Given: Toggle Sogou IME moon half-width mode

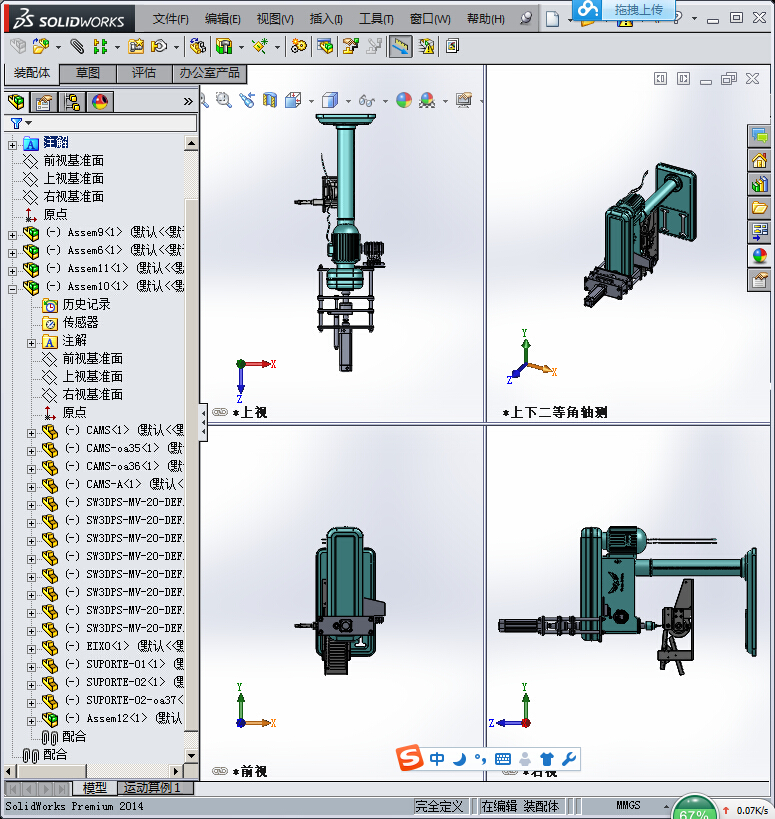Looking at the screenshot, I should 459,759.
